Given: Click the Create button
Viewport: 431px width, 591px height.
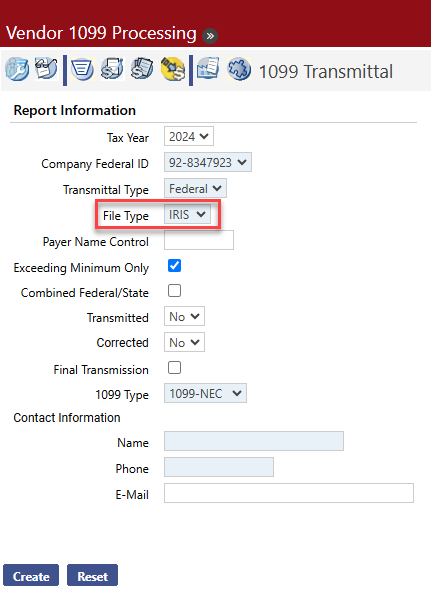Looking at the screenshot, I should (x=31, y=576).
